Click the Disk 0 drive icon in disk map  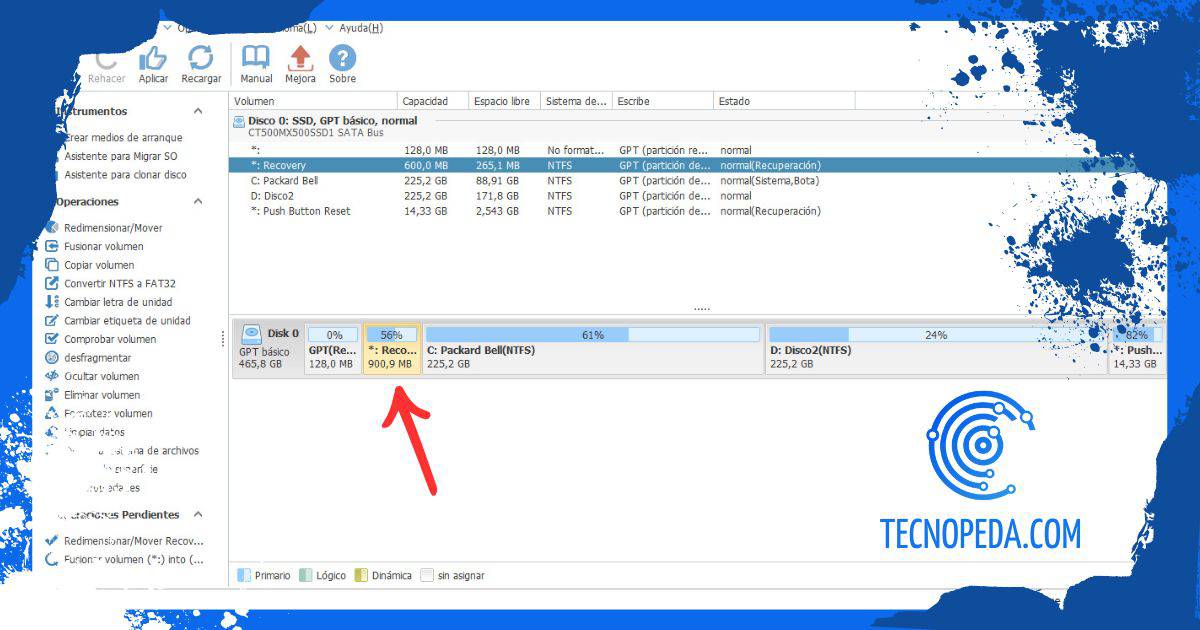(x=251, y=334)
